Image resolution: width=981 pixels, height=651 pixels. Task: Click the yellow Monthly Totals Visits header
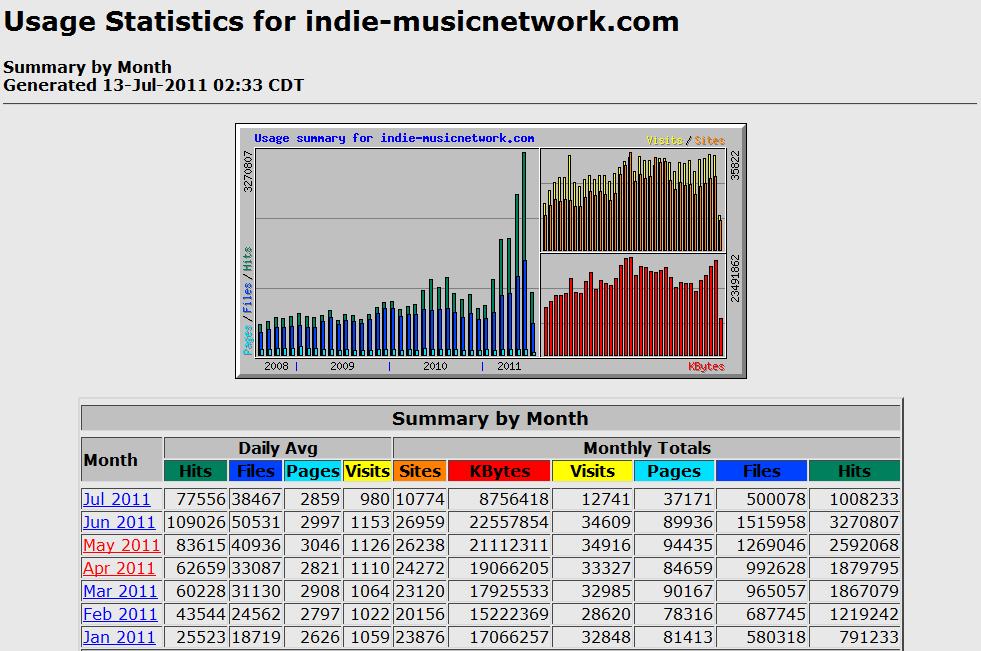[592, 471]
